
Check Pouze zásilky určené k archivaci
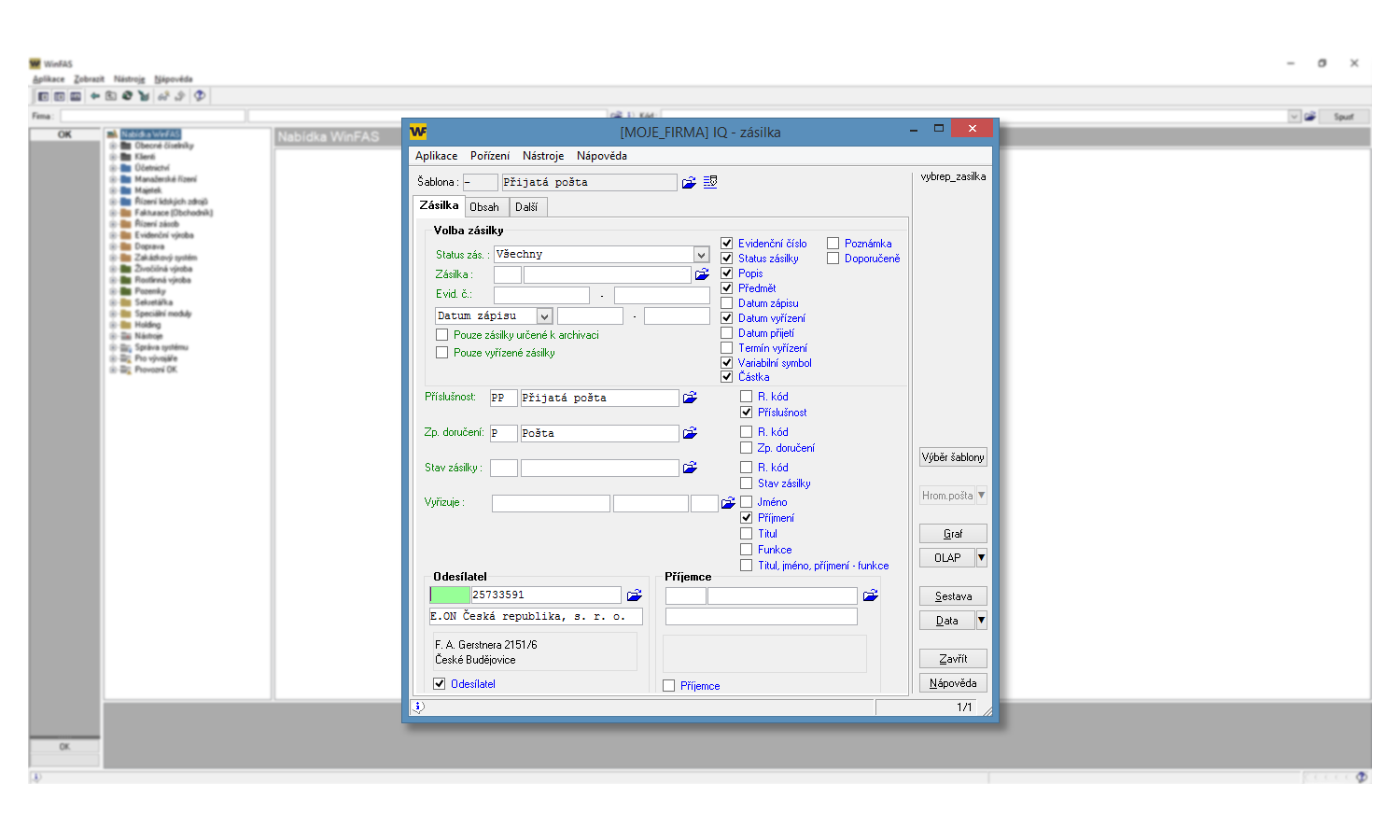pyautogui.click(x=442, y=335)
